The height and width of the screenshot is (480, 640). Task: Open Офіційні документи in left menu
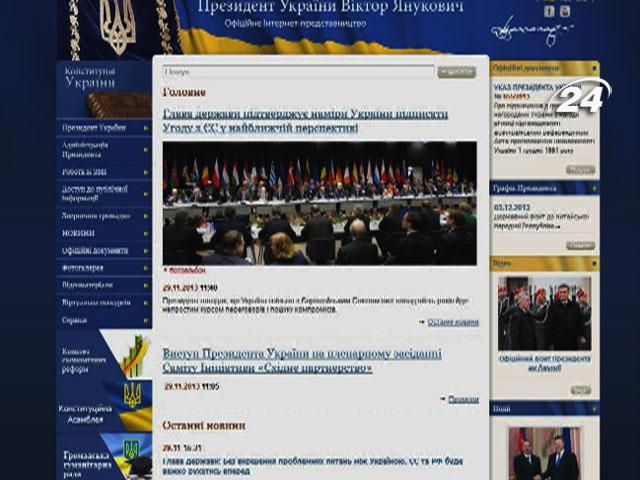click(95, 251)
